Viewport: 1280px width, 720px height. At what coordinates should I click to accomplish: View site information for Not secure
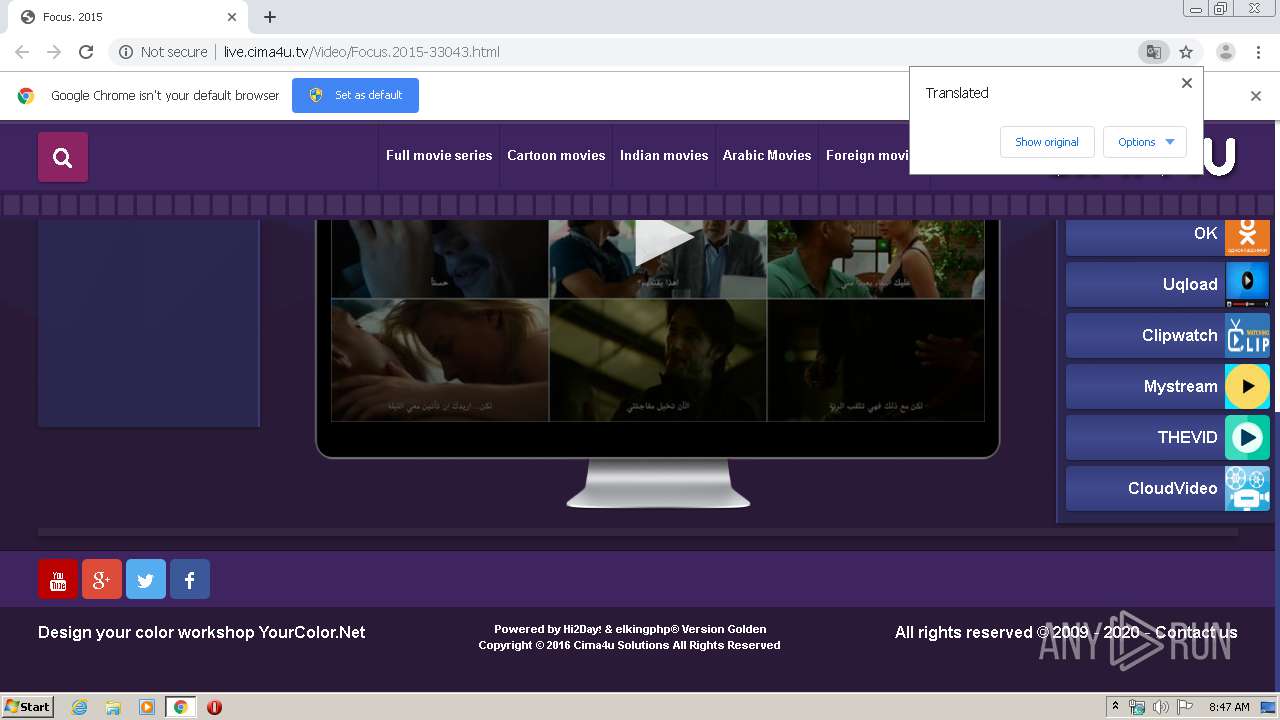[x=163, y=52]
